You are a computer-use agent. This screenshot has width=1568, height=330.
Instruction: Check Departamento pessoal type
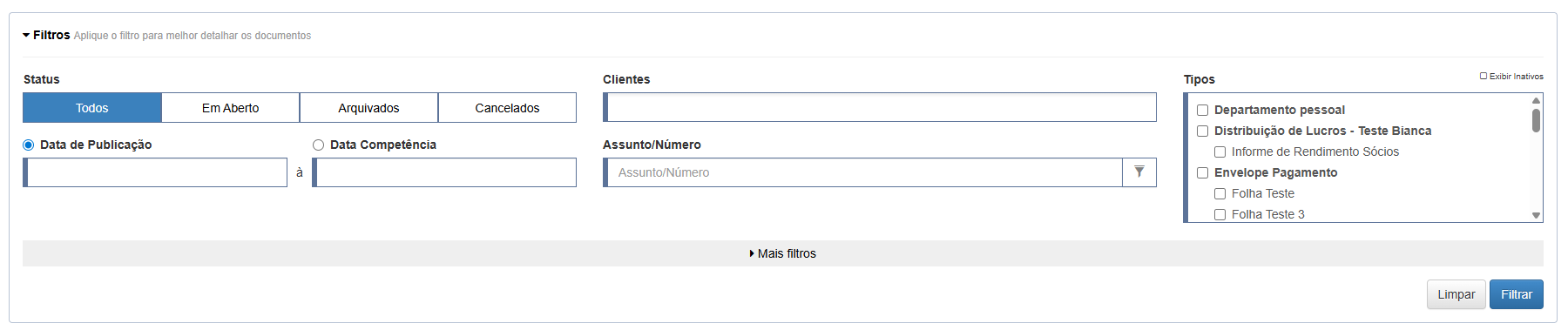[1202, 111]
